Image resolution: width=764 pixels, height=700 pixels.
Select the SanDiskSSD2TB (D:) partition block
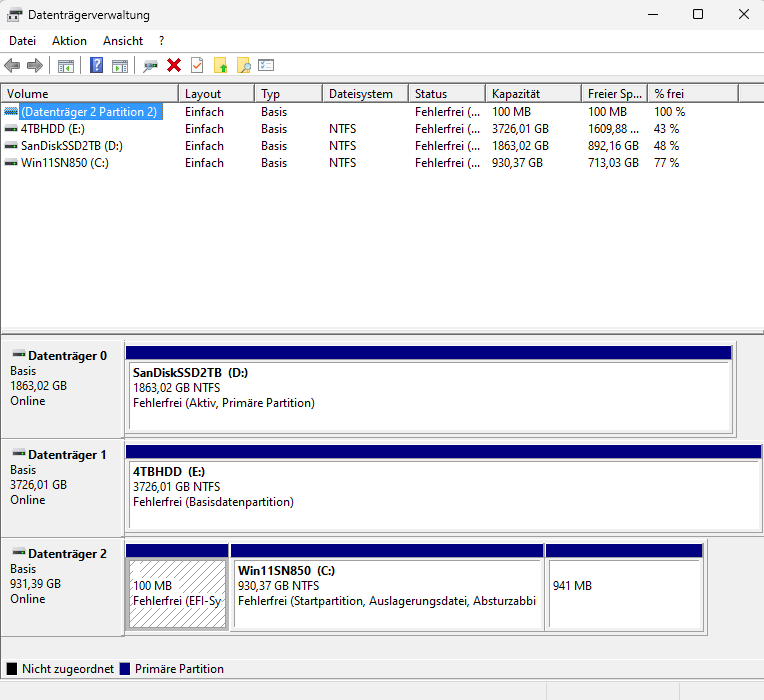click(430, 389)
